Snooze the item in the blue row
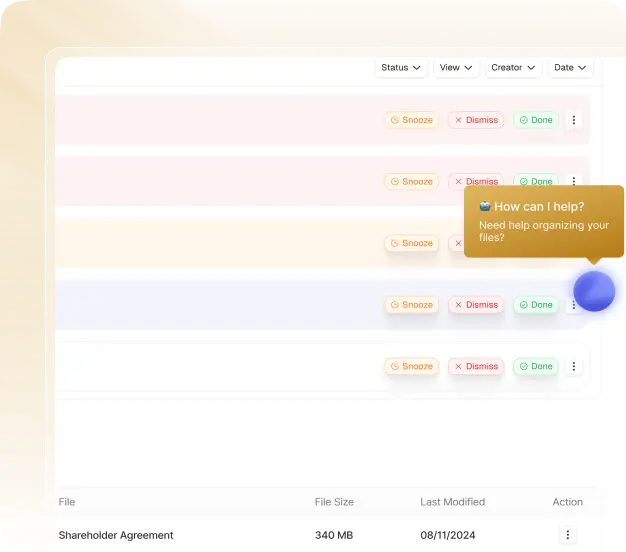This screenshot has height=552, width=626. (x=412, y=305)
